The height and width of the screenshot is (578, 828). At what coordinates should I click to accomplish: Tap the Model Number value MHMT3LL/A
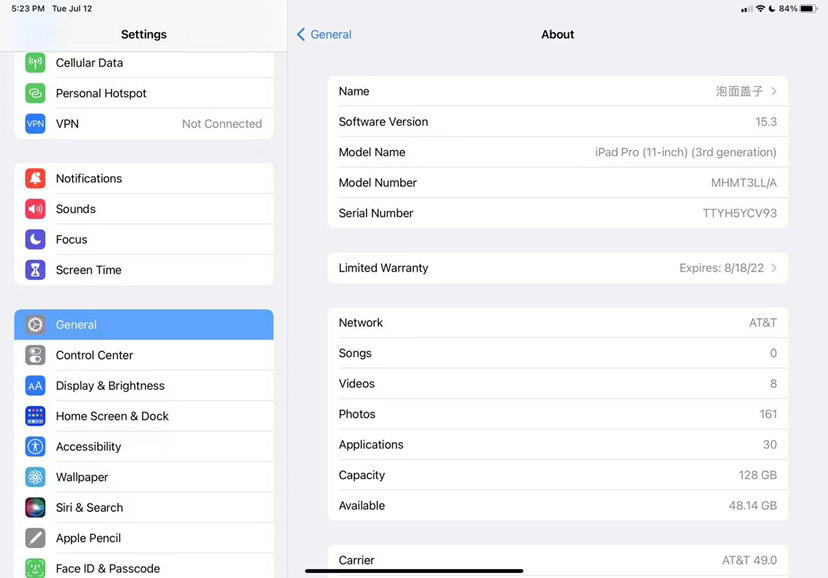(x=744, y=183)
